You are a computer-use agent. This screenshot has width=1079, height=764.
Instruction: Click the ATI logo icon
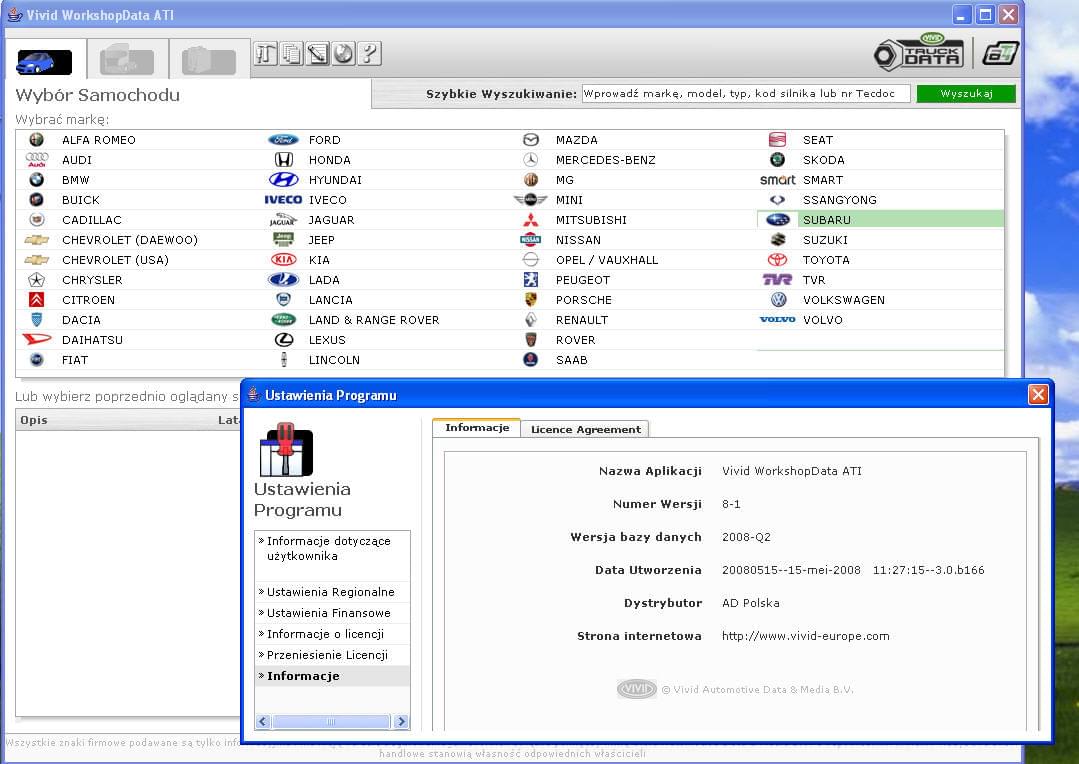click(1000, 53)
